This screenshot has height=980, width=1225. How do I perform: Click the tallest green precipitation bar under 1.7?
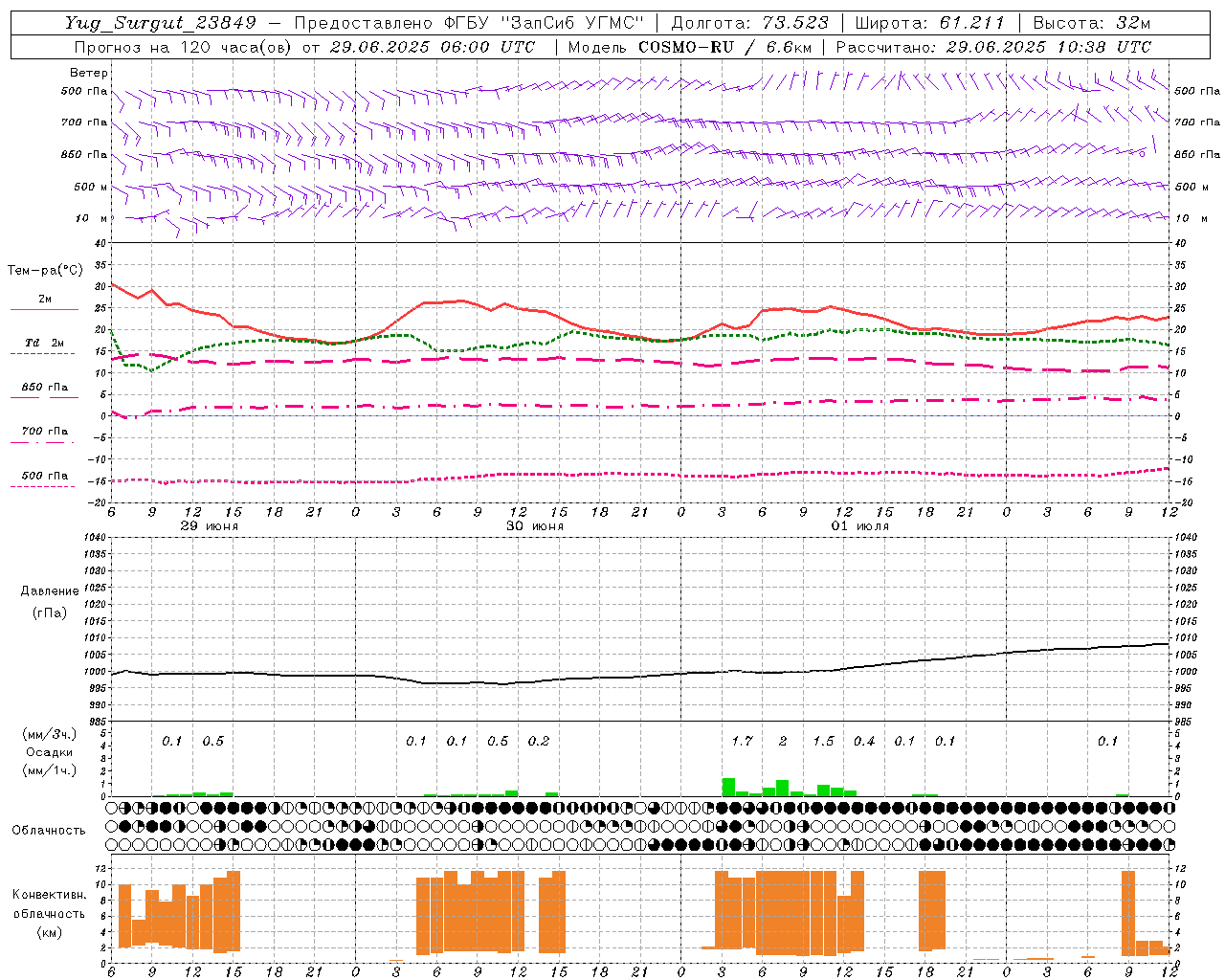[x=728, y=787]
